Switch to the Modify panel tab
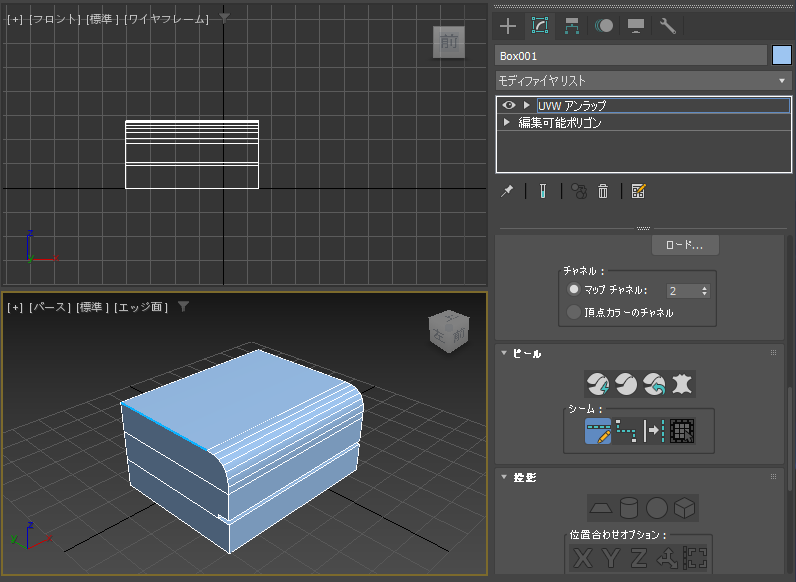Image resolution: width=796 pixels, height=582 pixels. (x=540, y=25)
